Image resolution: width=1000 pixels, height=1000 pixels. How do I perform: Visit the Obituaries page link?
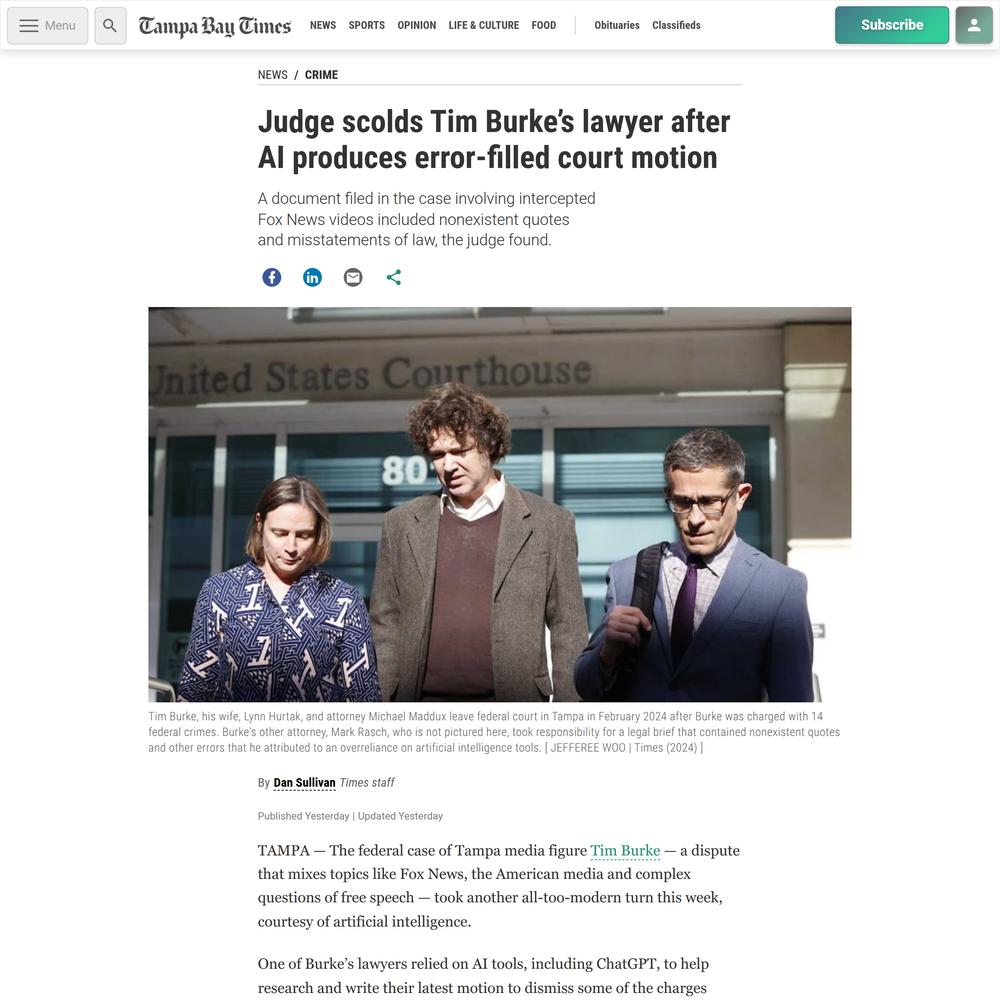coord(617,26)
